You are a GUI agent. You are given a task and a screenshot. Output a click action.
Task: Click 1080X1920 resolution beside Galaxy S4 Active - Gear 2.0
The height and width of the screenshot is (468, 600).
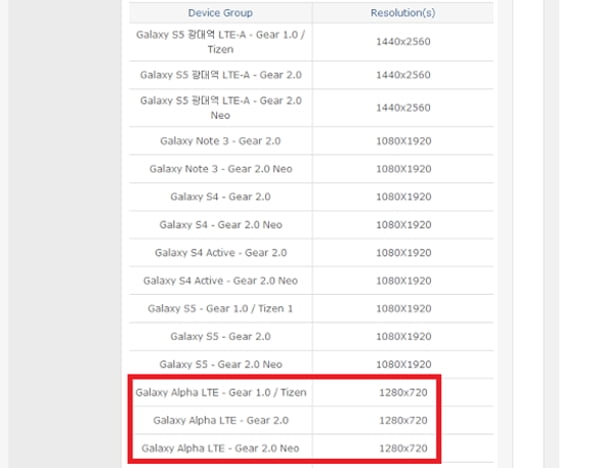click(x=404, y=253)
